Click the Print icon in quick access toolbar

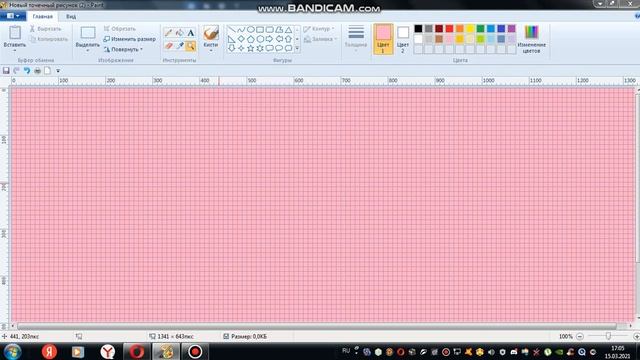[x=38, y=71]
